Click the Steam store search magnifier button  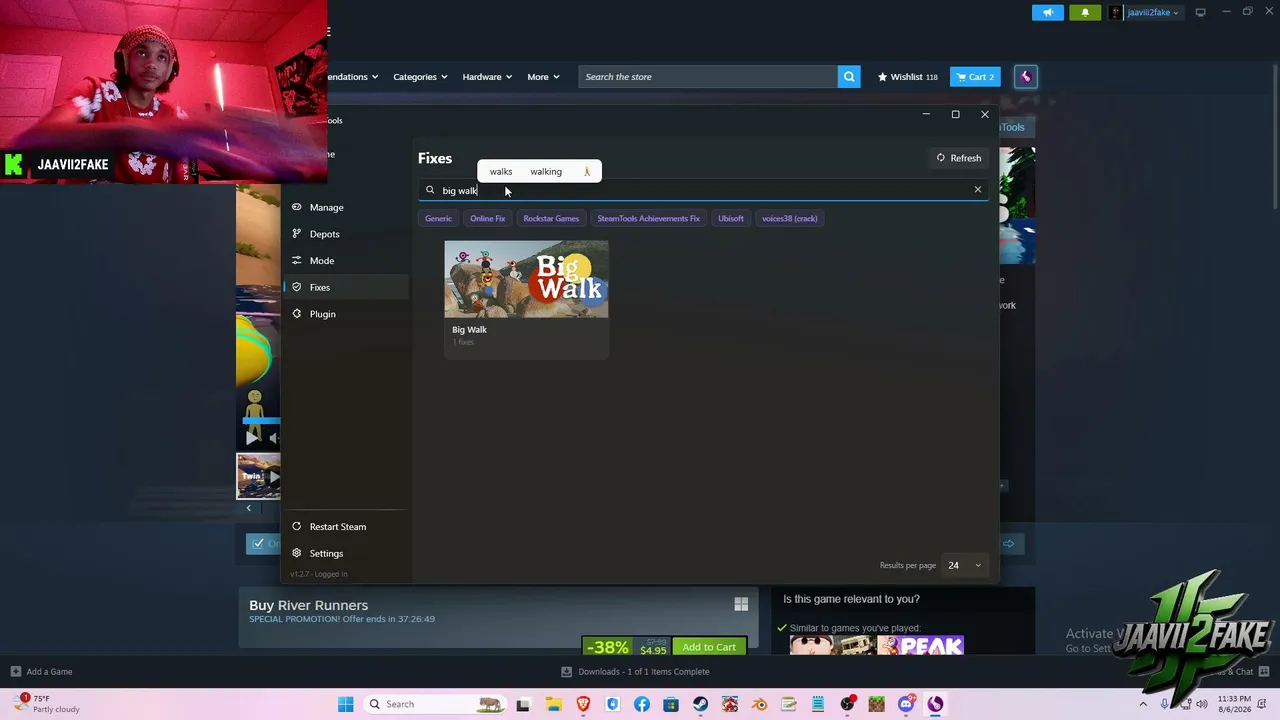point(849,77)
